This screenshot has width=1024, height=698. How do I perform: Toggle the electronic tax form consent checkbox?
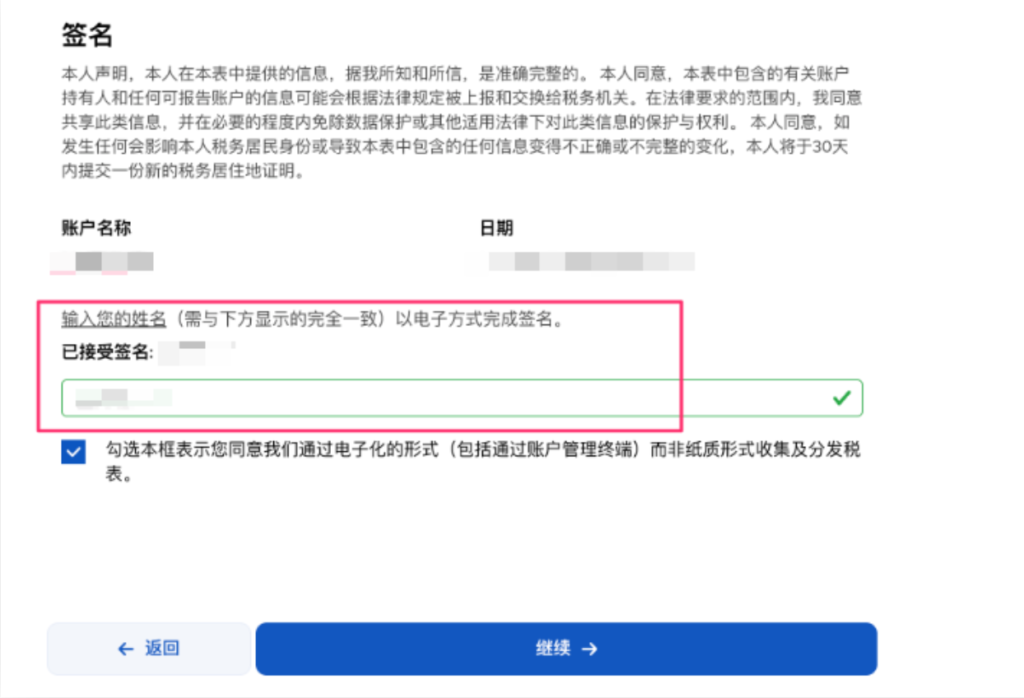coord(73,451)
